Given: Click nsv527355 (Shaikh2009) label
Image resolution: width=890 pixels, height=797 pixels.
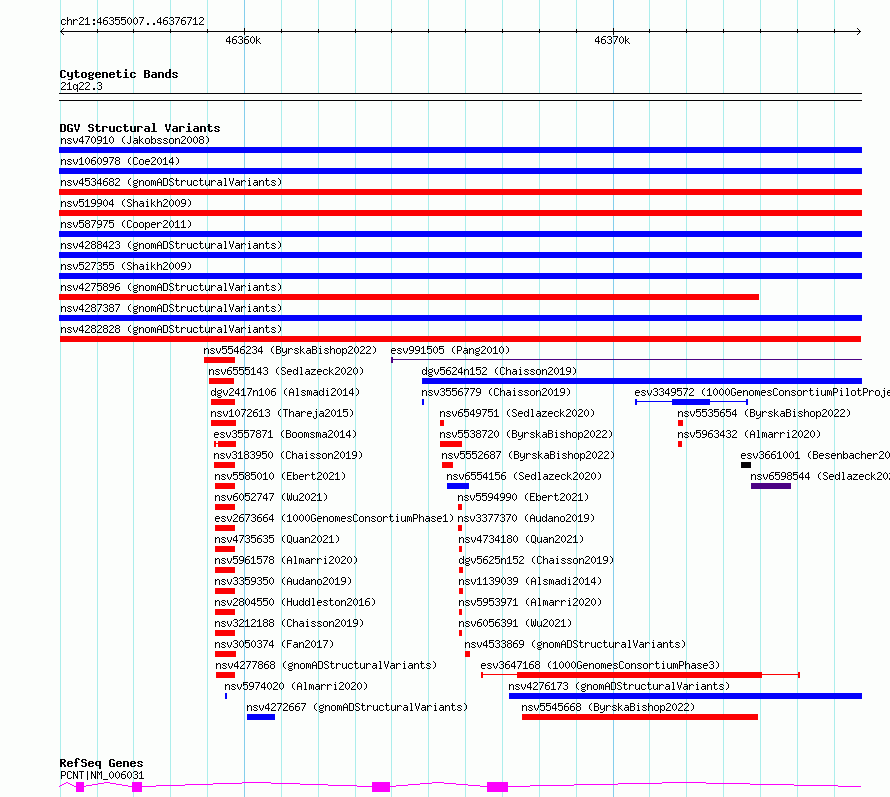Looking at the screenshot, I should tap(126, 266).
